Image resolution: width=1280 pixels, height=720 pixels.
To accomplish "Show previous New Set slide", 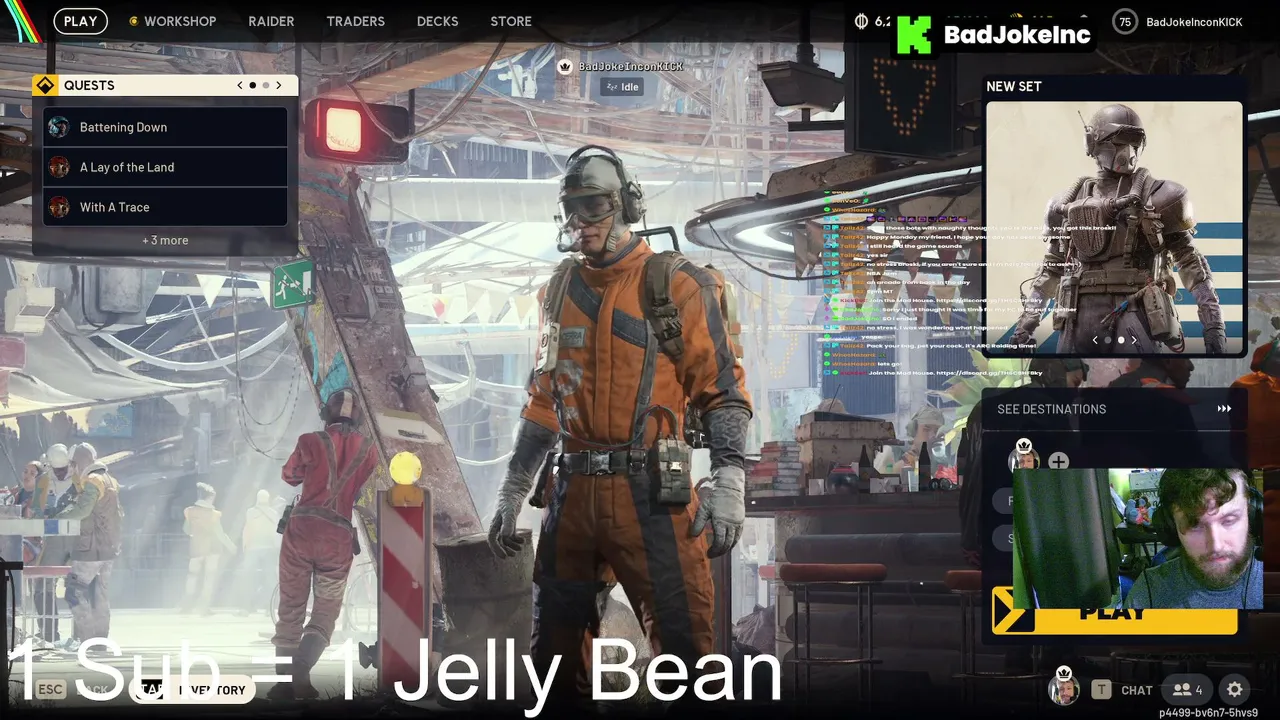I will (x=1095, y=340).
